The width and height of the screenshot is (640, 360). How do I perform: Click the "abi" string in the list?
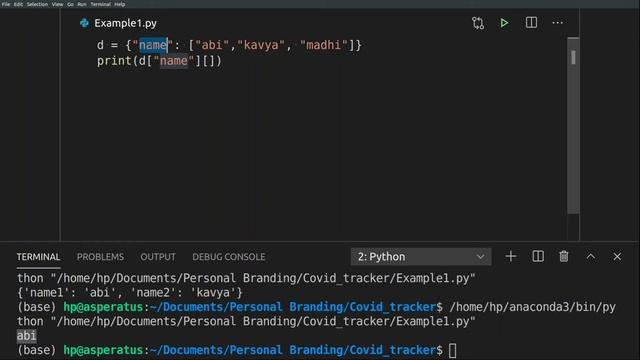pyautogui.click(x=212, y=45)
